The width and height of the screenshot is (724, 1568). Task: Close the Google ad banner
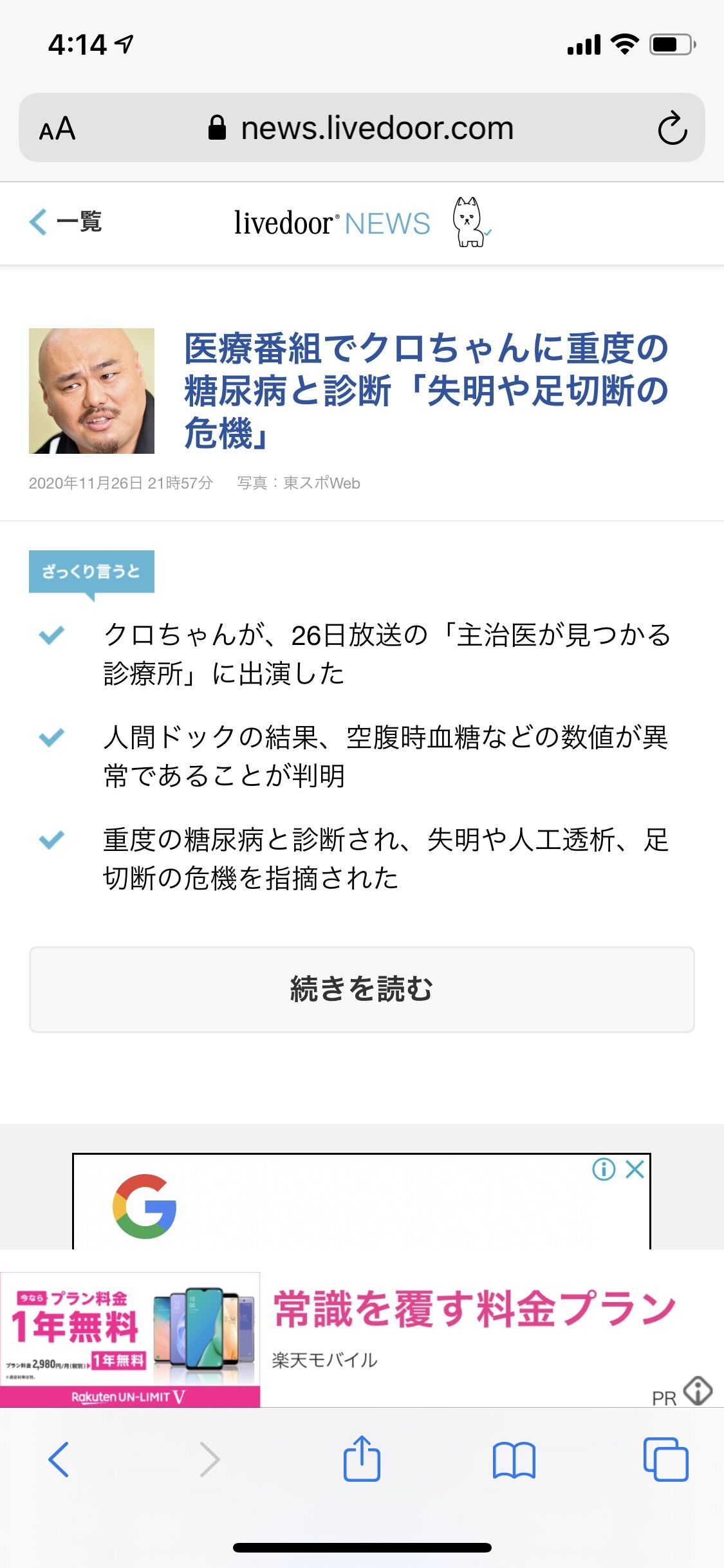635,1169
